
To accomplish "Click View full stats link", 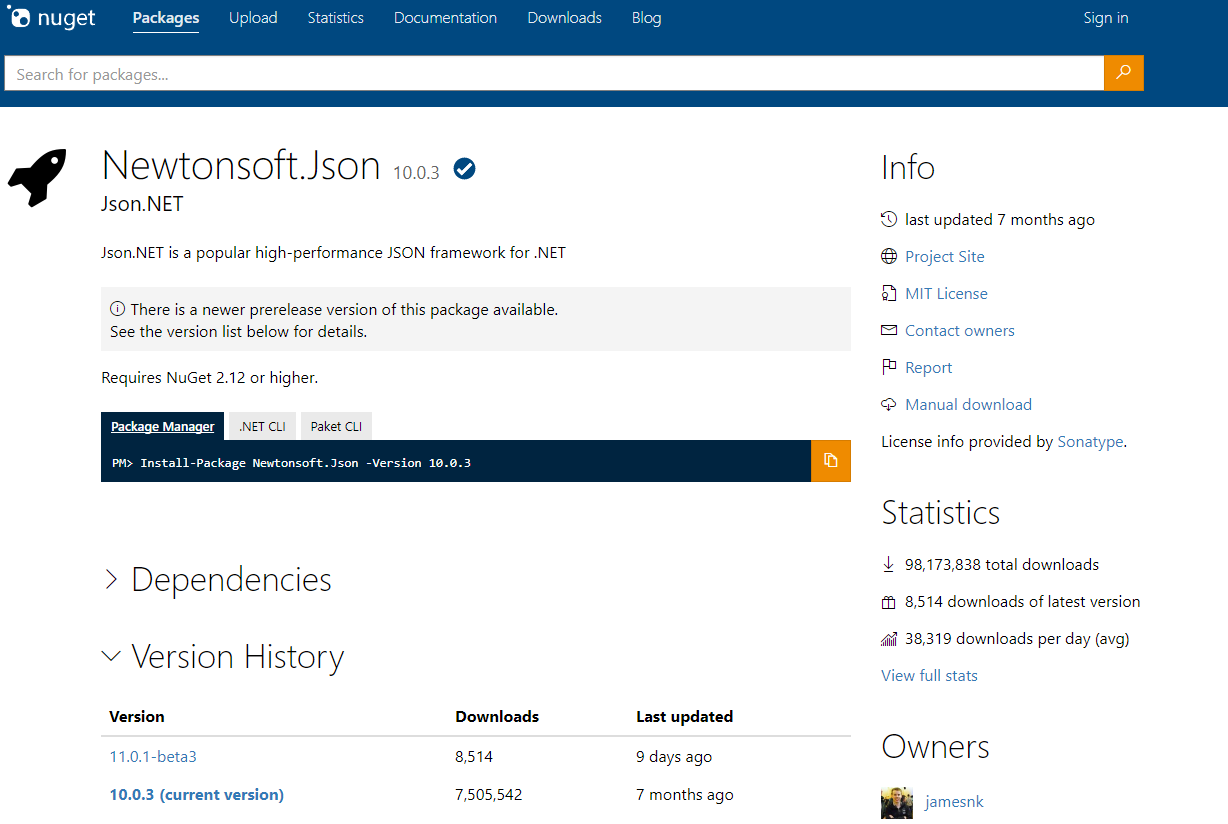I will tap(929, 675).
